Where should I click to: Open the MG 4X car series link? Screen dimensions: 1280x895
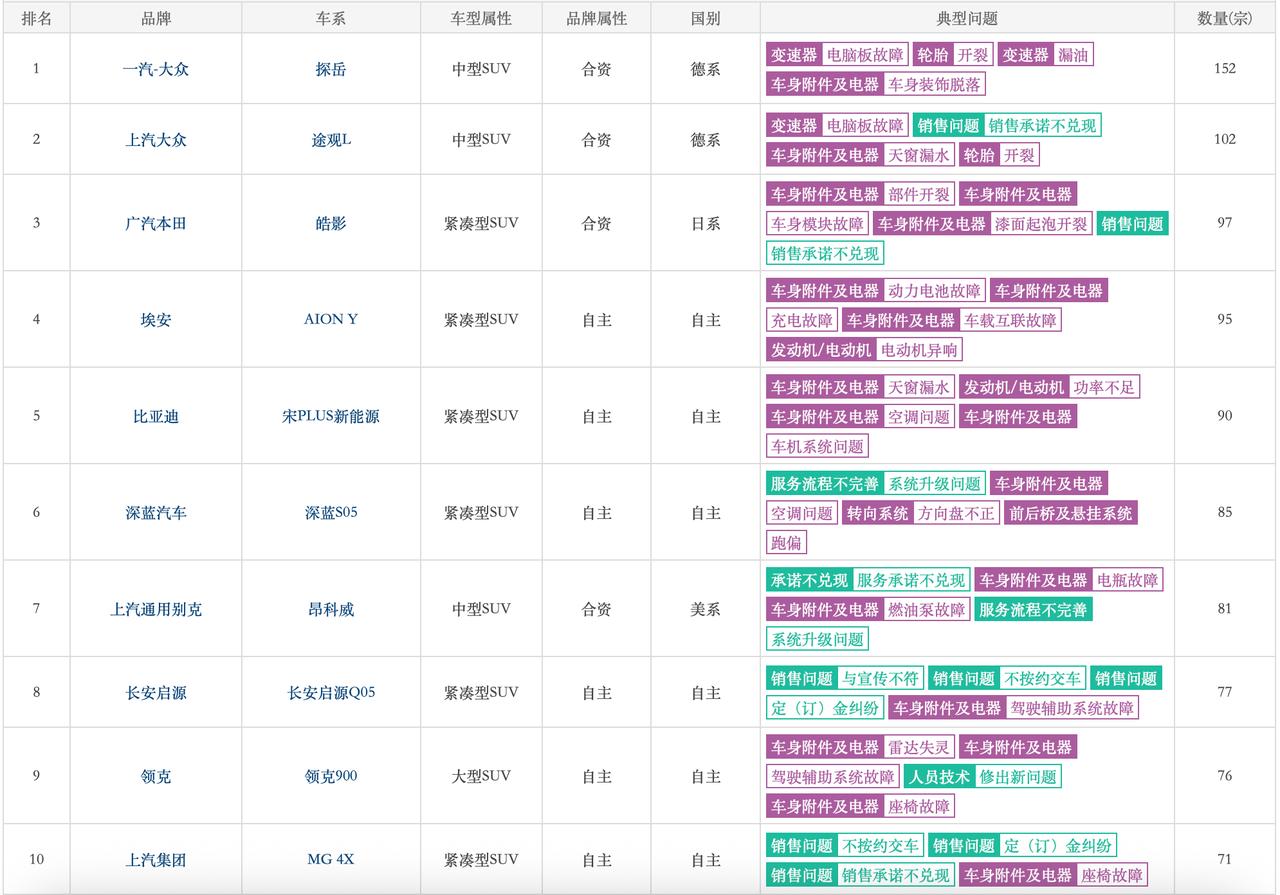point(331,860)
